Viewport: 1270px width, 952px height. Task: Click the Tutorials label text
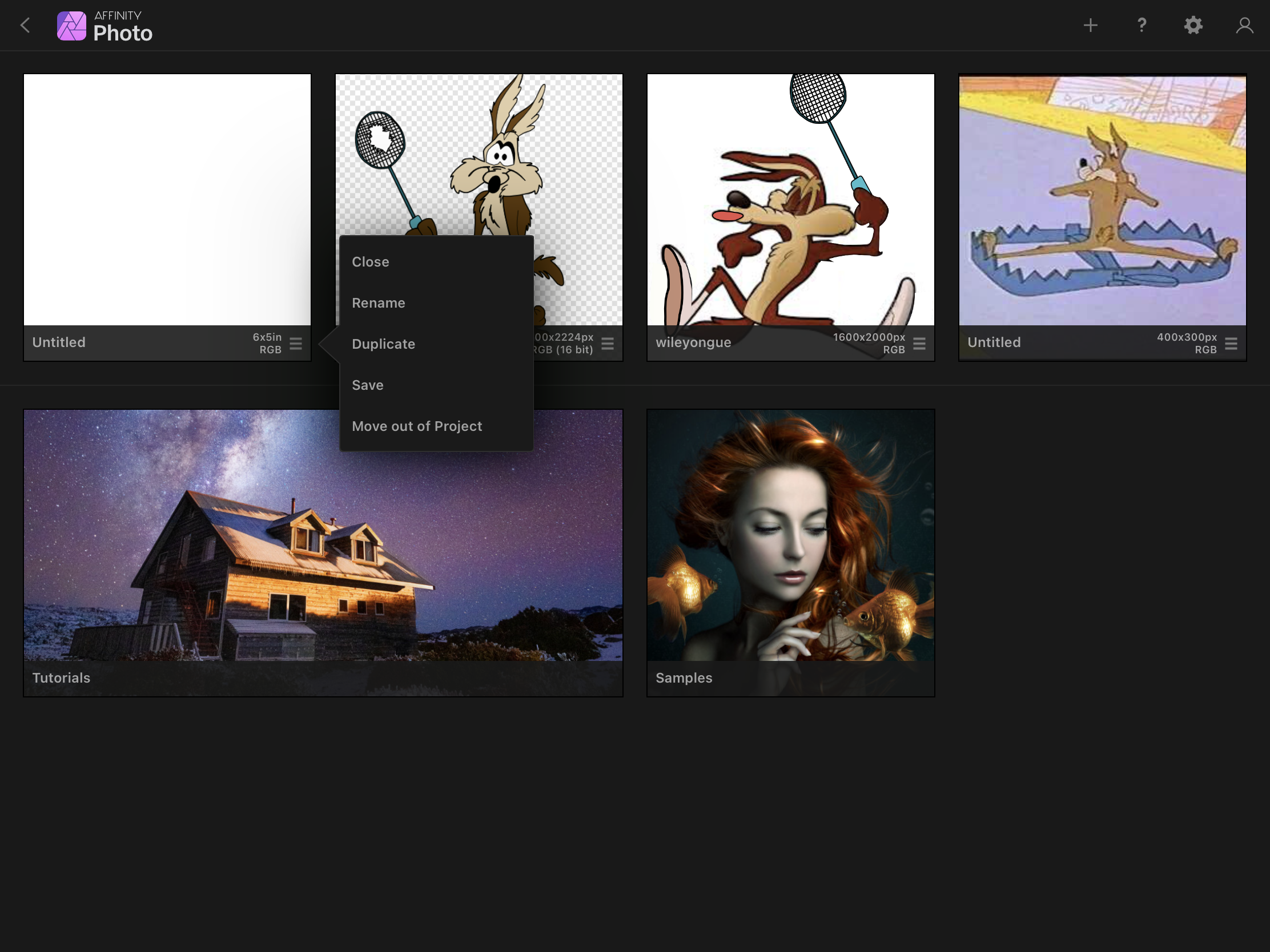point(62,677)
